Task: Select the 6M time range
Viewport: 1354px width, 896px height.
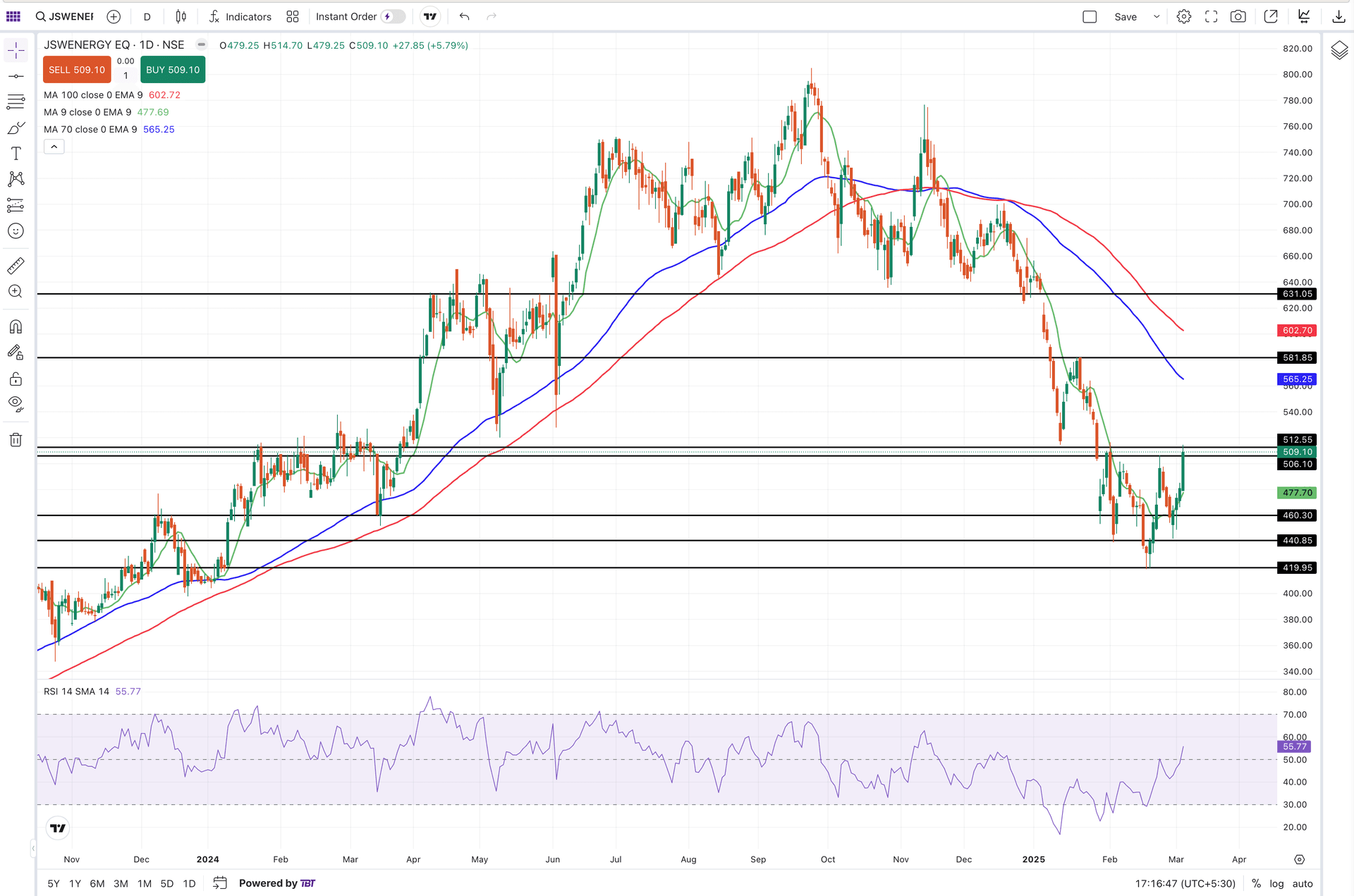Action: (97, 883)
